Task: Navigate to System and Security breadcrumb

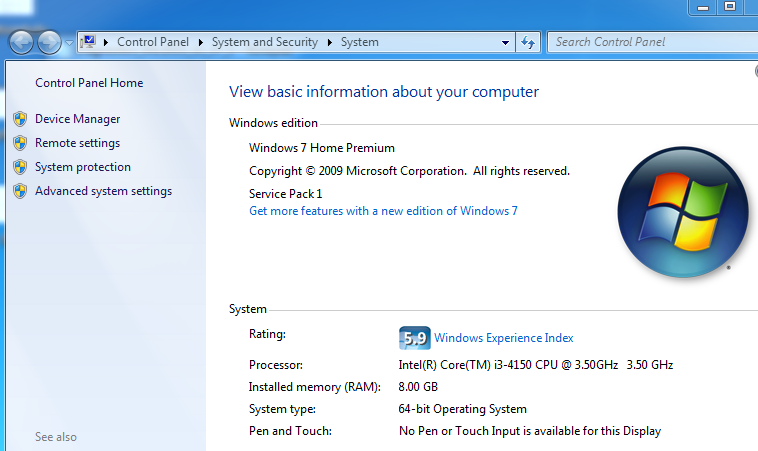Action: 265,42
